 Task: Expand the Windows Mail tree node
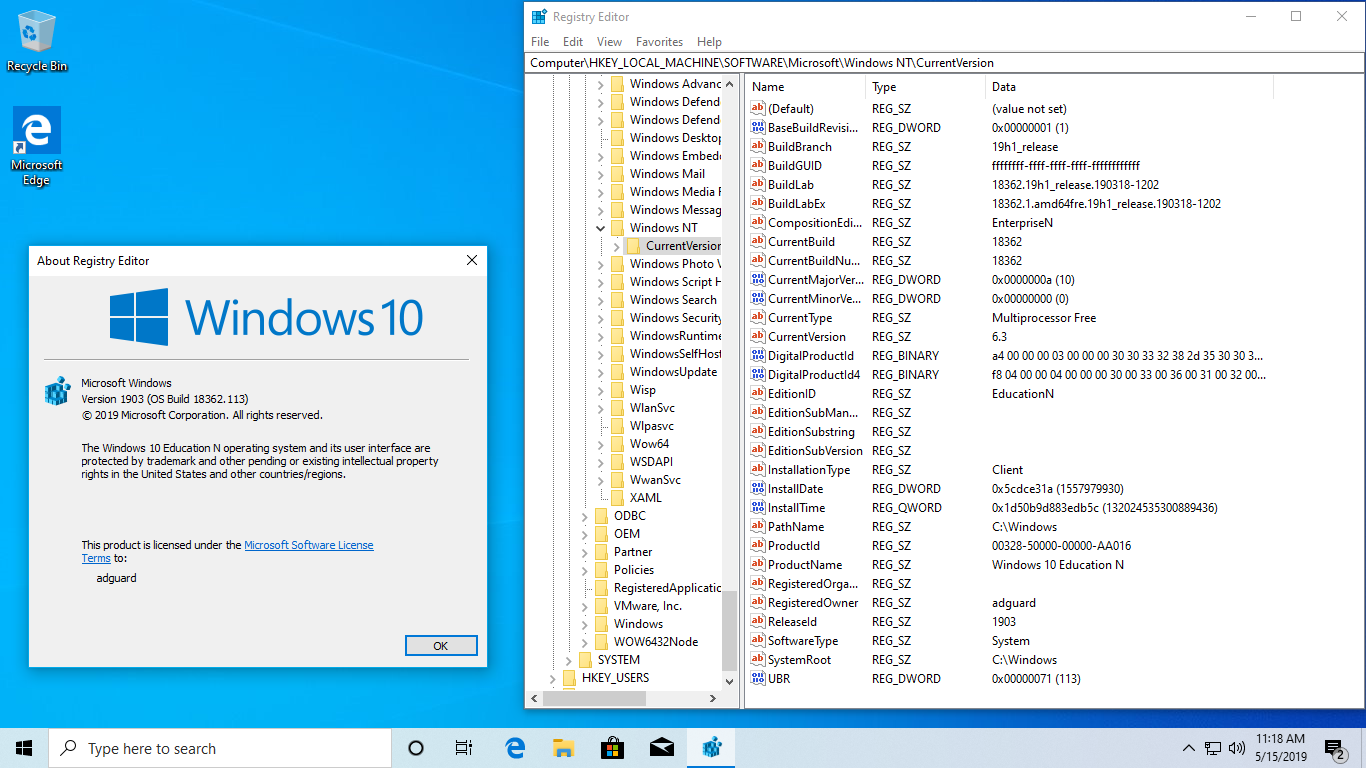pos(601,174)
